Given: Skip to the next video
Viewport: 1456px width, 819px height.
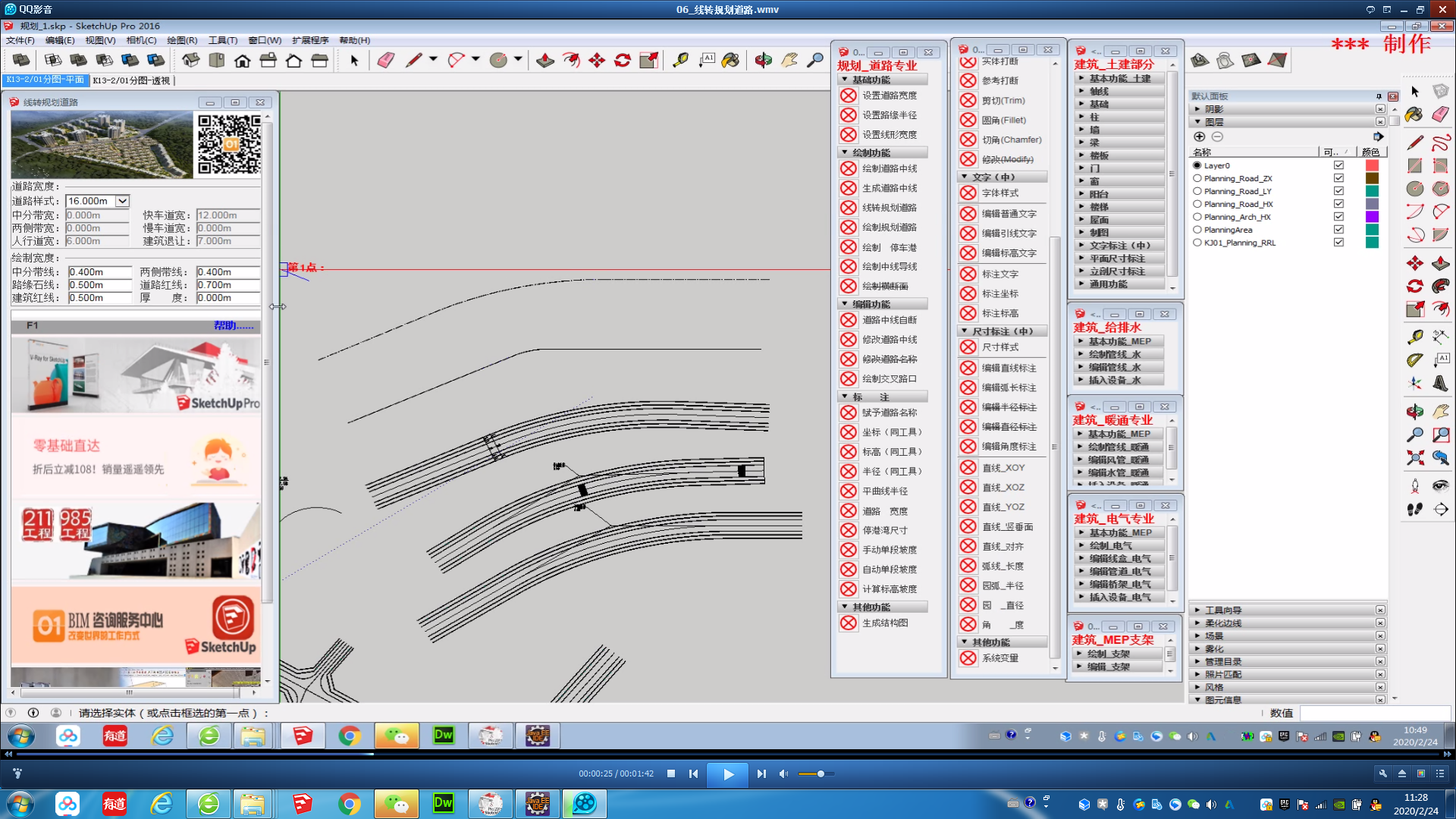Looking at the screenshot, I should (x=761, y=773).
